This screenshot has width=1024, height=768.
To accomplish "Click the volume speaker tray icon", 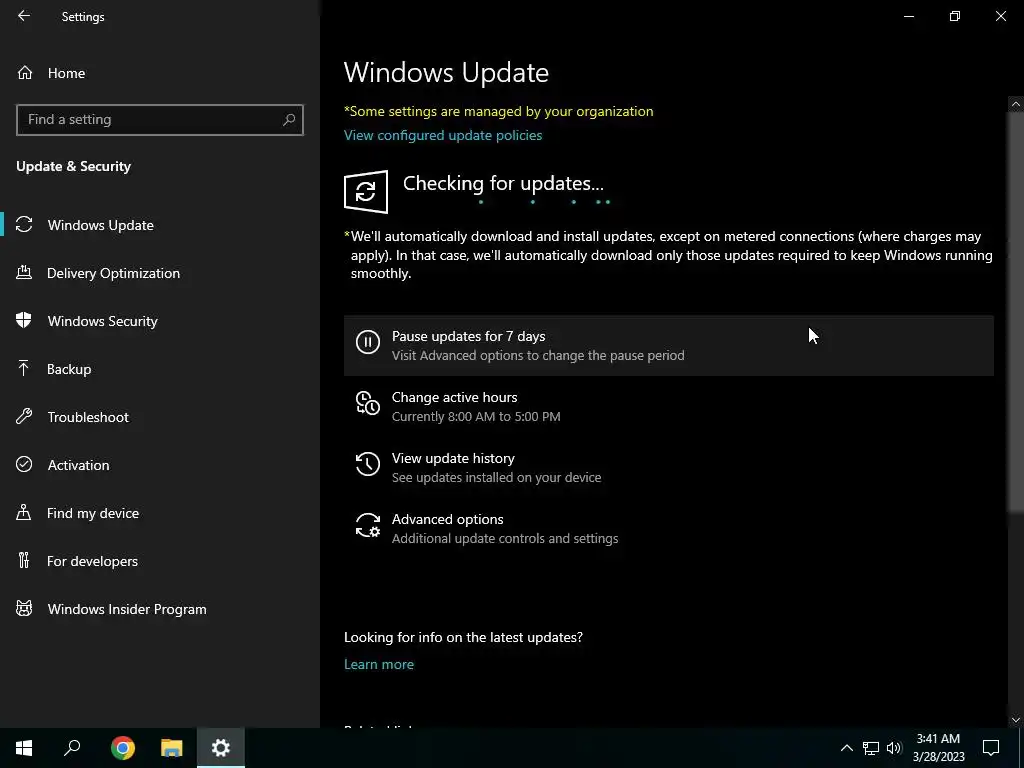I will click(894, 748).
